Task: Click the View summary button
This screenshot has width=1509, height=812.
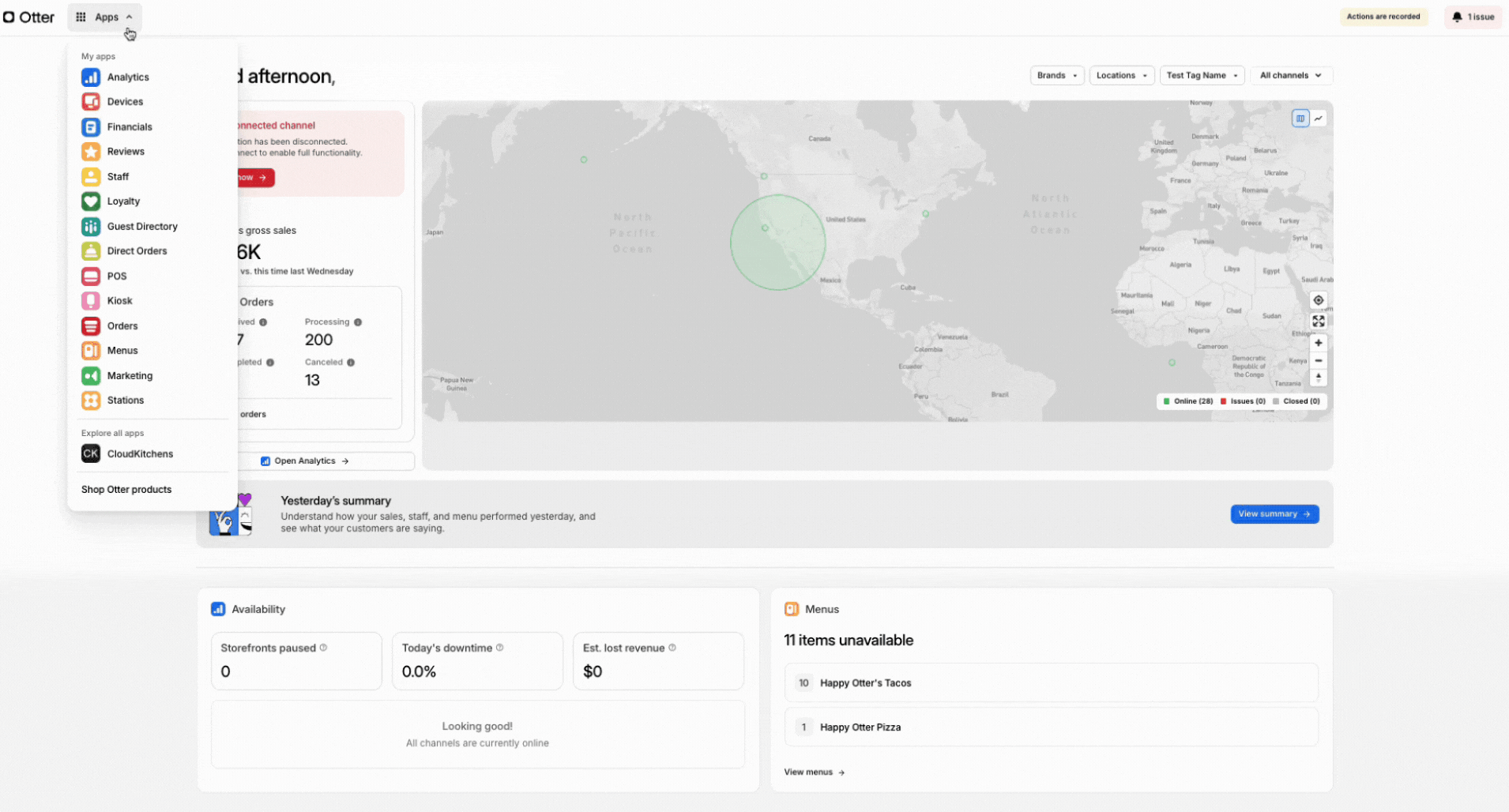Action: click(1274, 514)
